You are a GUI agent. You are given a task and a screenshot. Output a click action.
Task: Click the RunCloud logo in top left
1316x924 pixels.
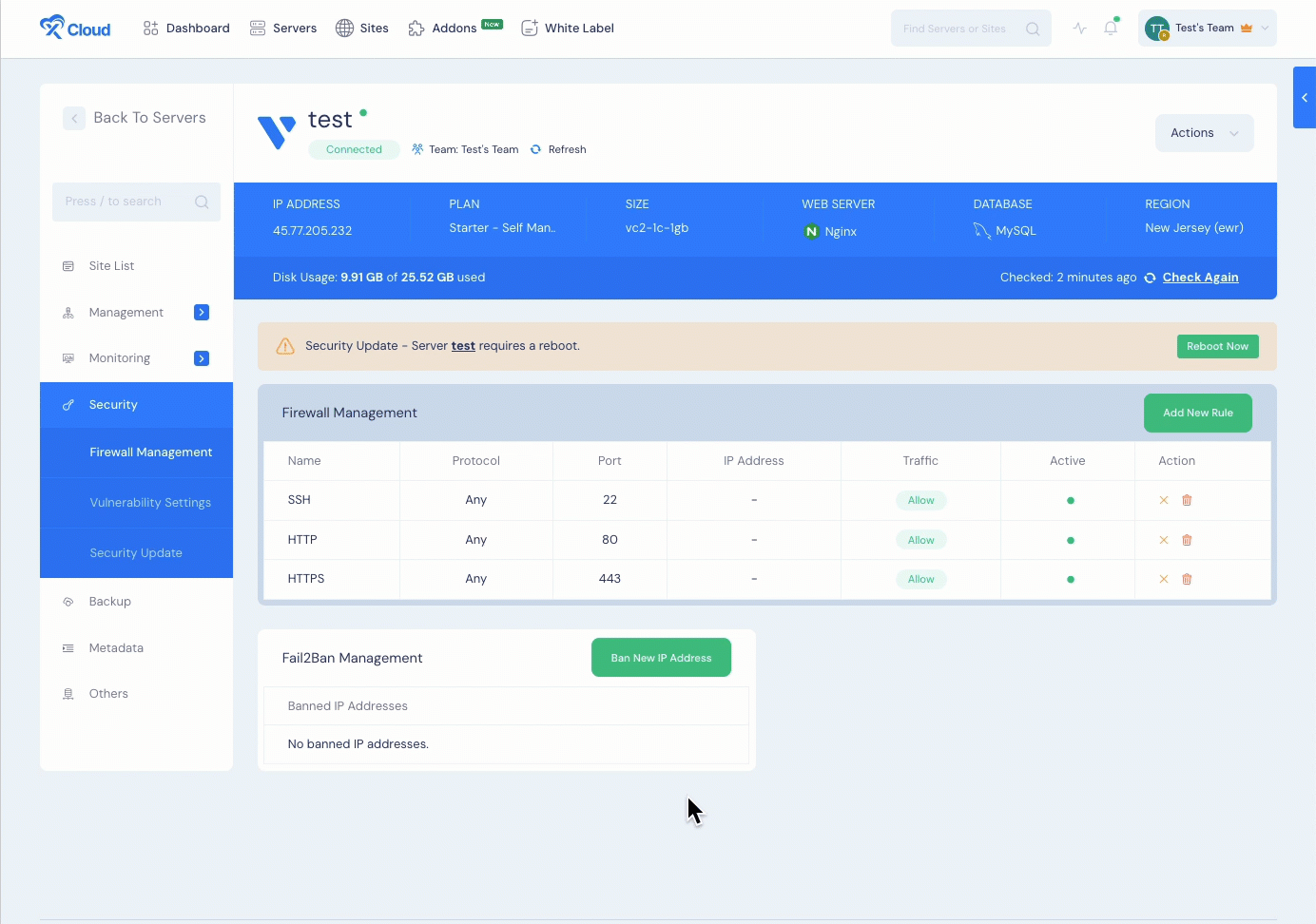[x=73, y=28]
